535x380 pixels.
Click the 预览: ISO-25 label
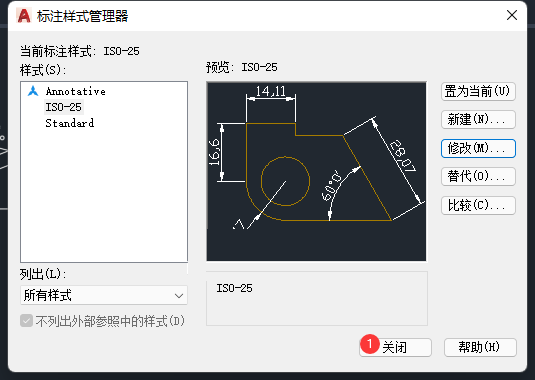[242, 67]
